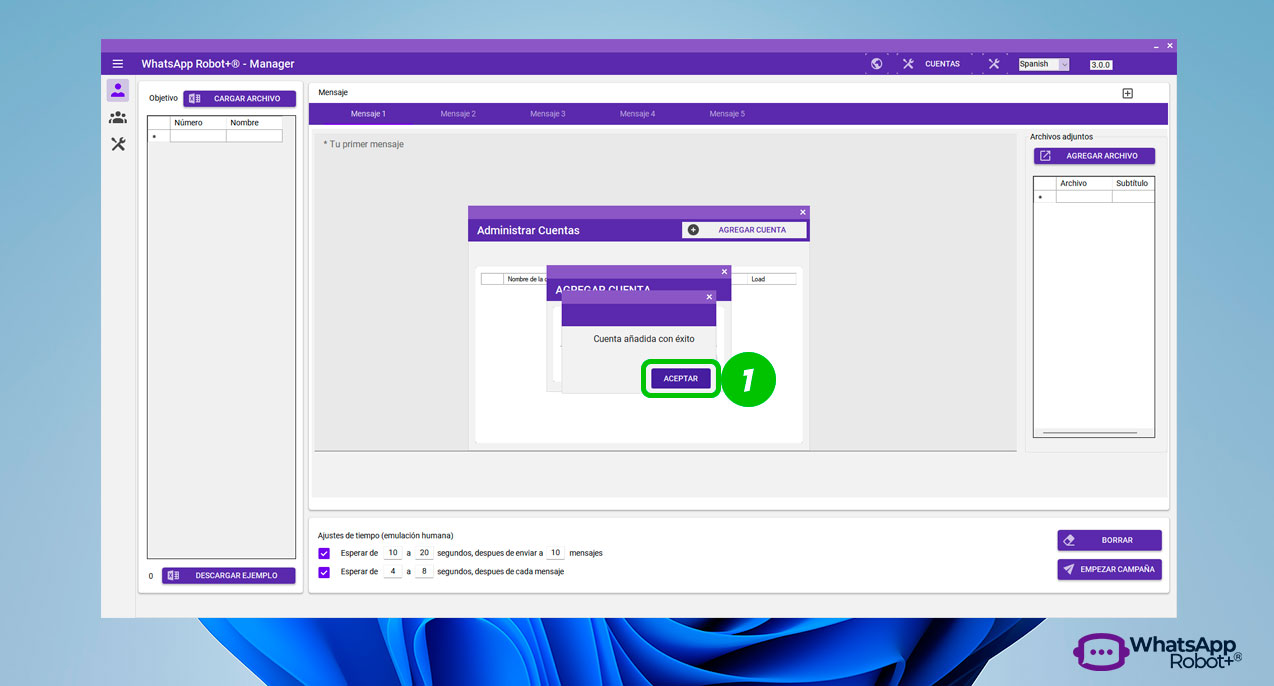Click the version box showing 3.0.0
Viewport: 1274px width, 686px height.
1100,64
